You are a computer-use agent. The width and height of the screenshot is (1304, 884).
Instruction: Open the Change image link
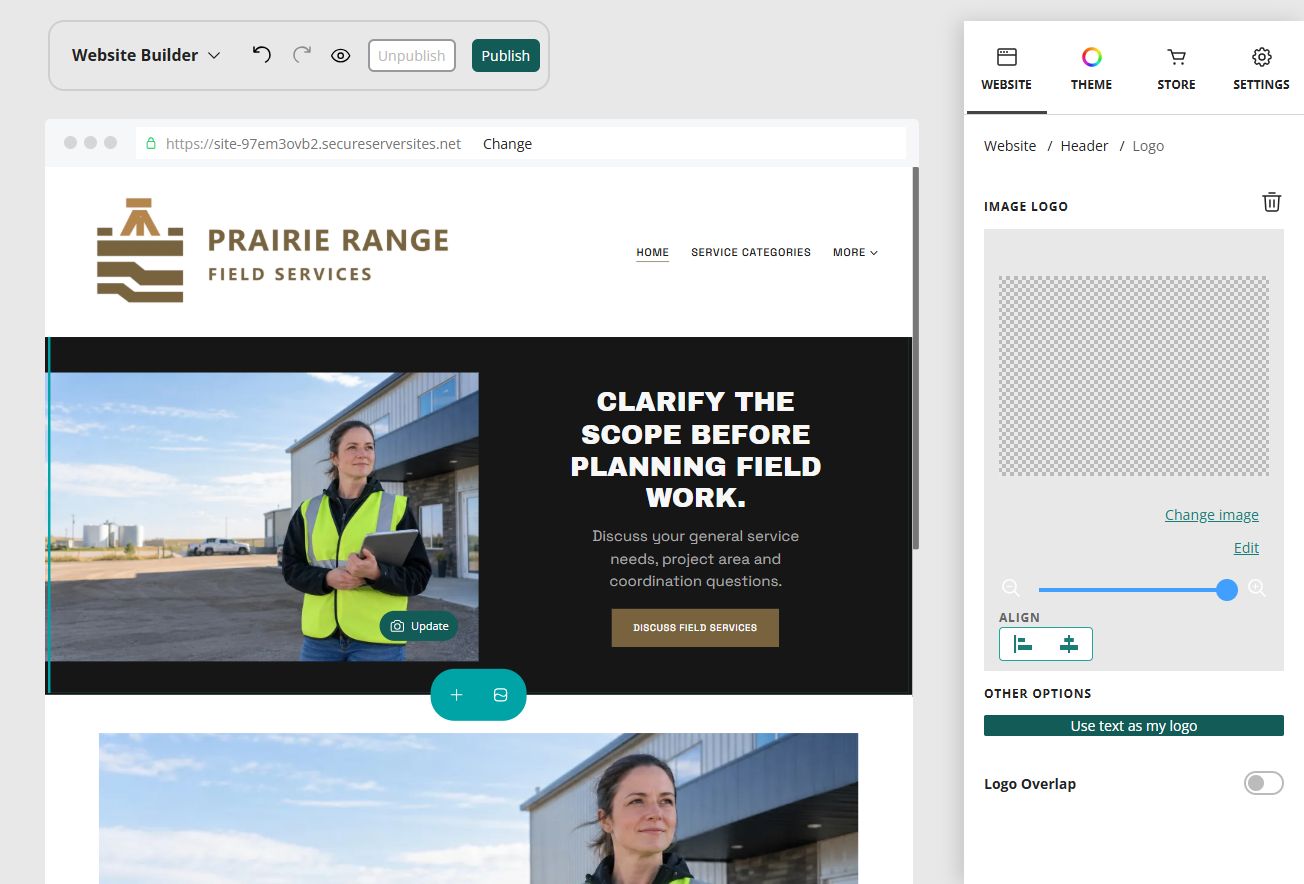click(x=1212, y=515)
